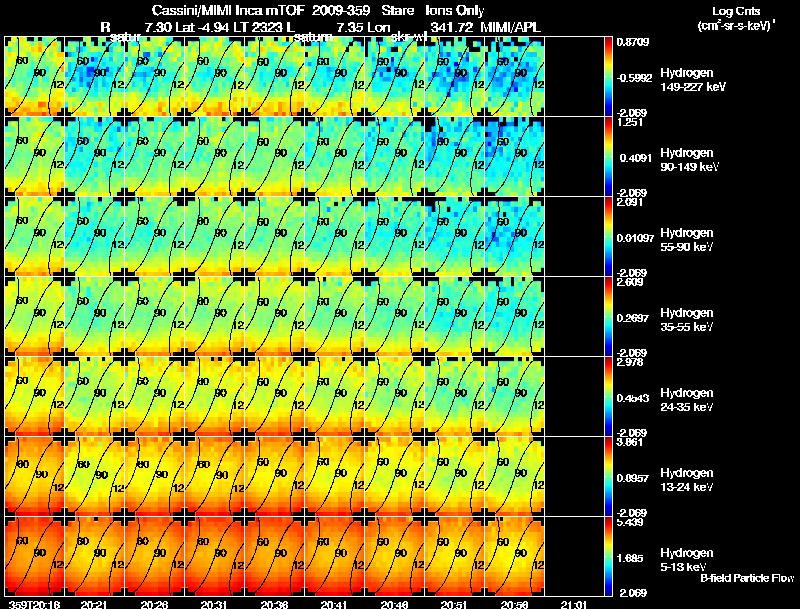Click the 'Cassini/MIMI Inca mTOF' title text
Image resolution: width=800 pixels, height=609 pixels.
tap(228, 10)
